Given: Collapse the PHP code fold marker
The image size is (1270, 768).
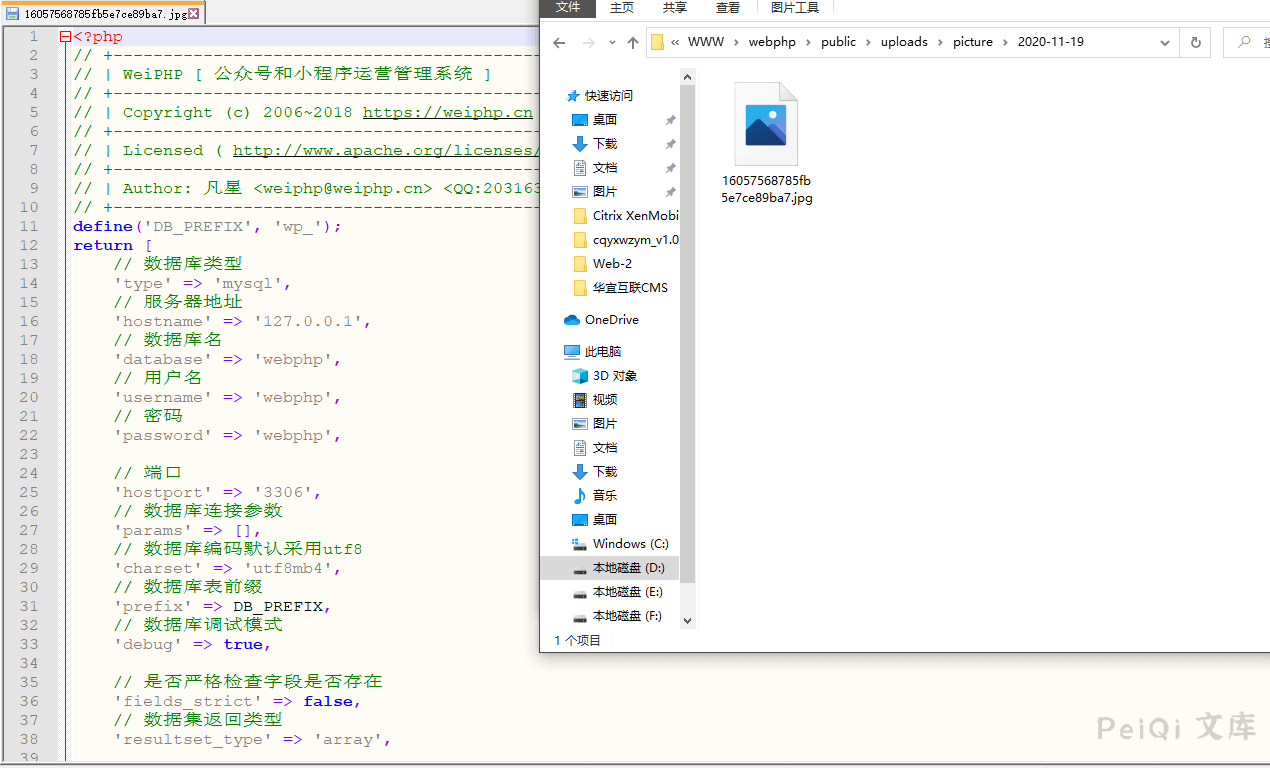Looking at the screenshot, I should pos(65,37).
